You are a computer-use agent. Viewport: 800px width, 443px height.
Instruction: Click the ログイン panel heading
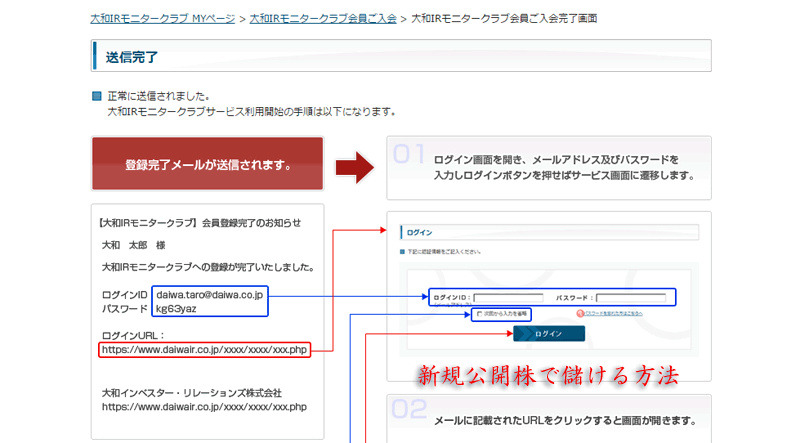(x=419, y=232)
